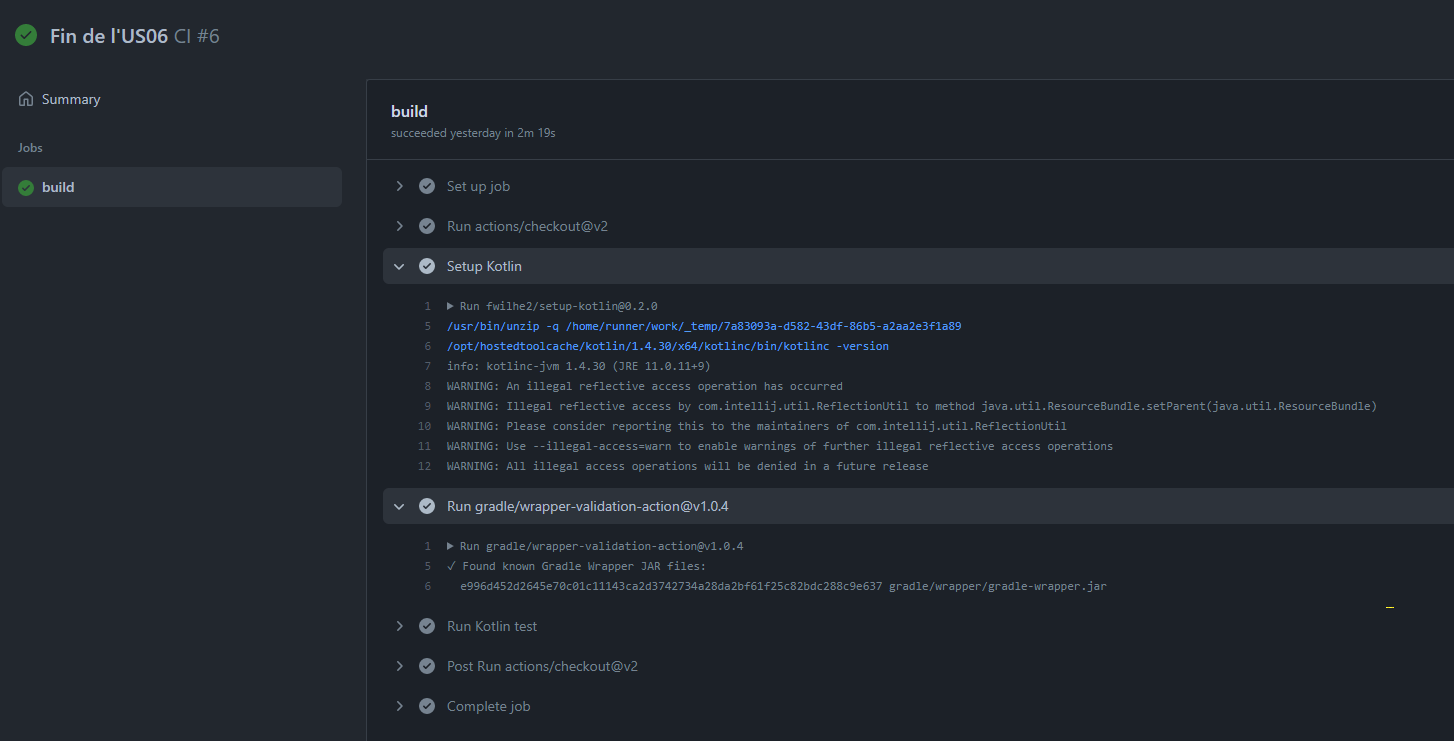Image resolution: width=1454 pixels, height=741 pixels.
Task: Collapse the Setup Kotlin step
Action: point(399,266)
